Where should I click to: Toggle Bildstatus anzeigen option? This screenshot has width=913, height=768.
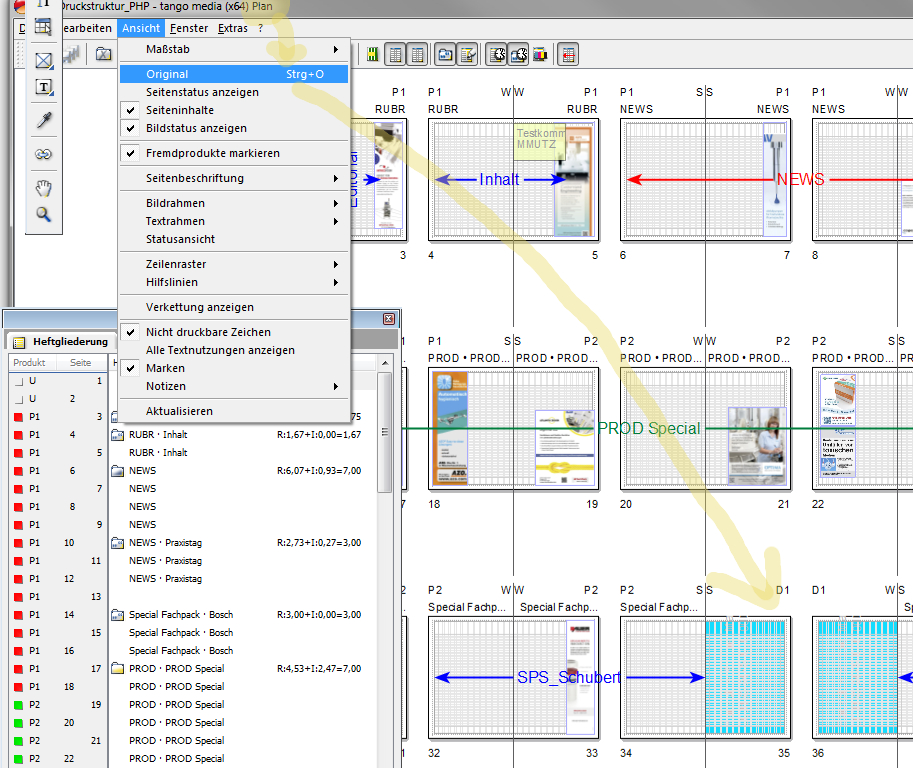tap(196, 128)
